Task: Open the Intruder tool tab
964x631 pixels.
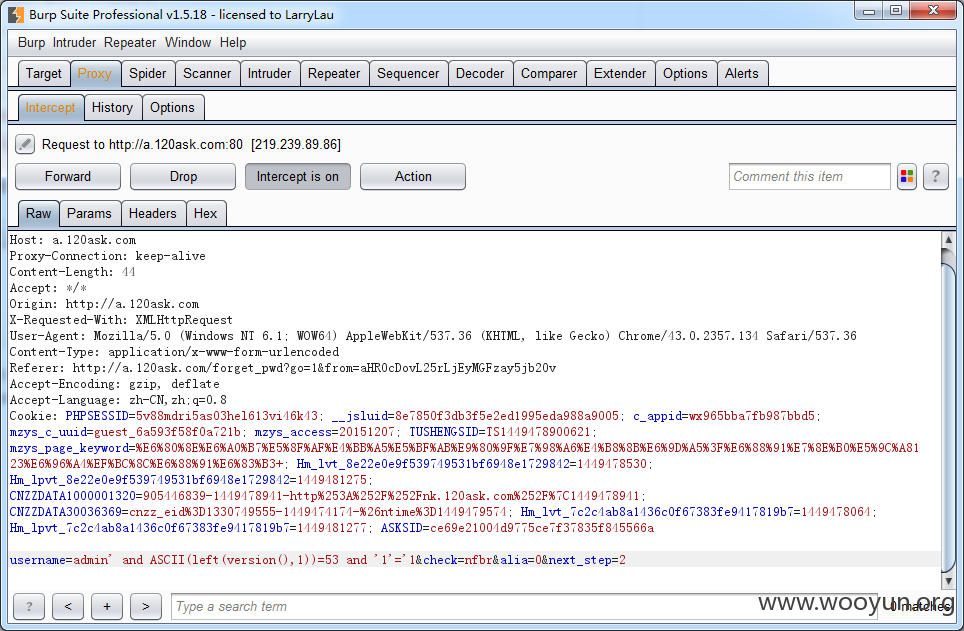Action: tap(269, 74)
